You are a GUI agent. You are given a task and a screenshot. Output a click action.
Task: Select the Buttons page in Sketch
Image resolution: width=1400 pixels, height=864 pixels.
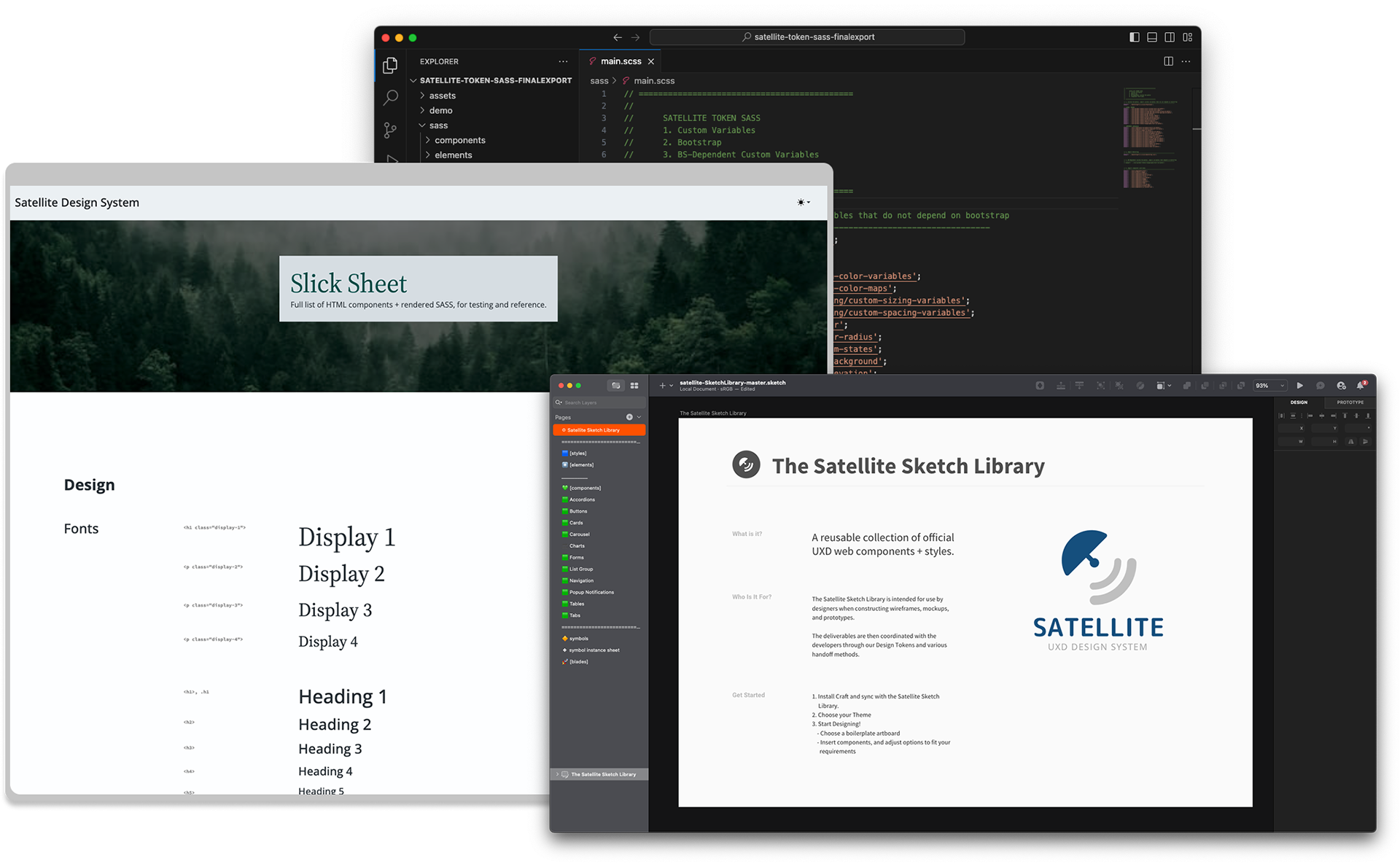(x=577, y=511)
